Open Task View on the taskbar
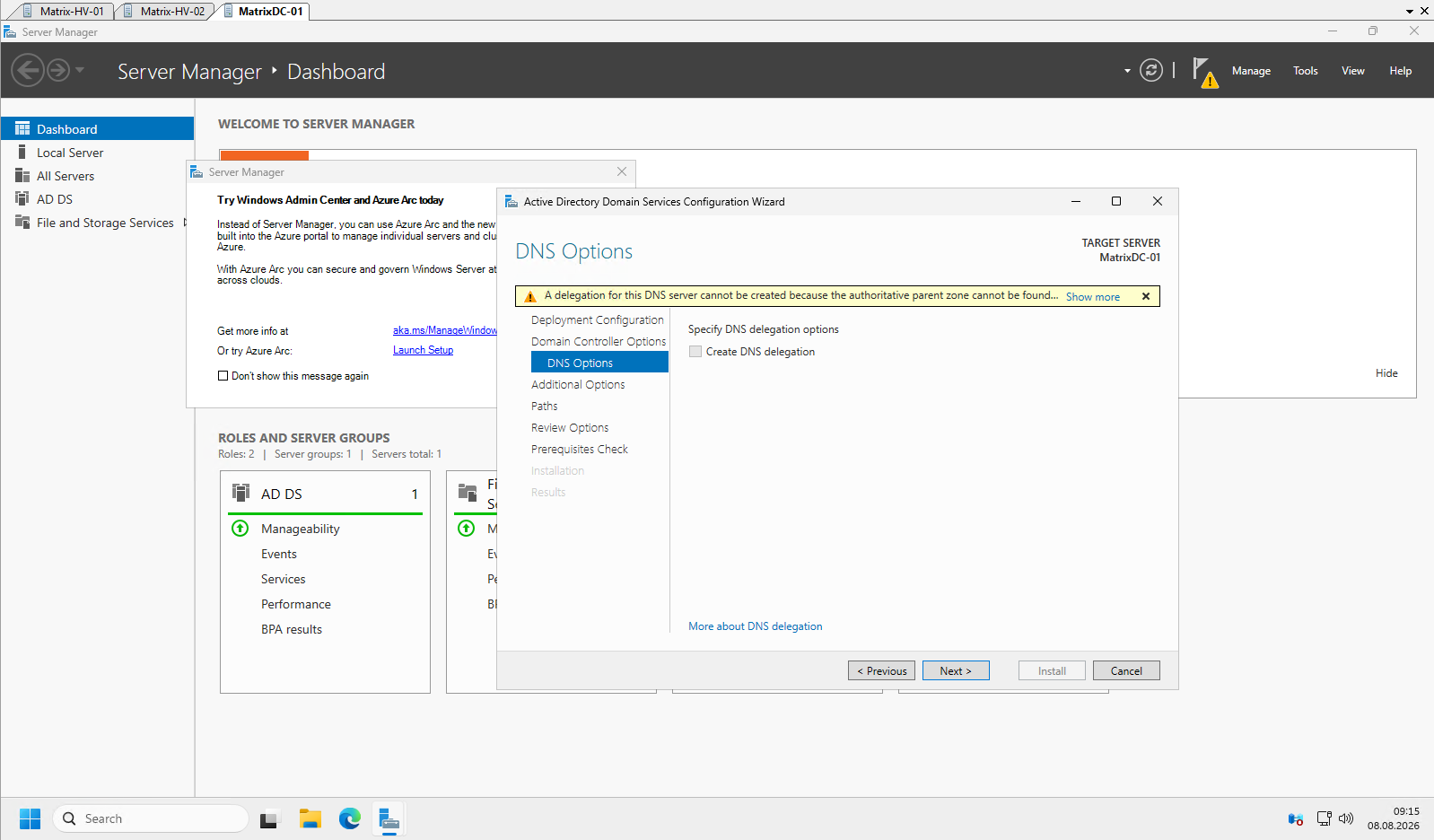This screenshot has height=840, width=1434. pyautogui.click(x=270, y=818)
